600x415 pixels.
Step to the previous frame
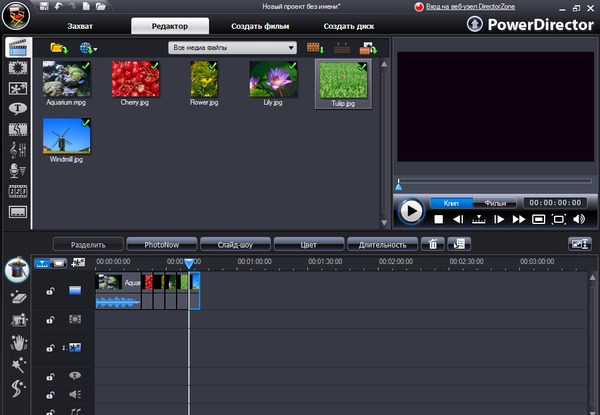(x=458, y=219)
